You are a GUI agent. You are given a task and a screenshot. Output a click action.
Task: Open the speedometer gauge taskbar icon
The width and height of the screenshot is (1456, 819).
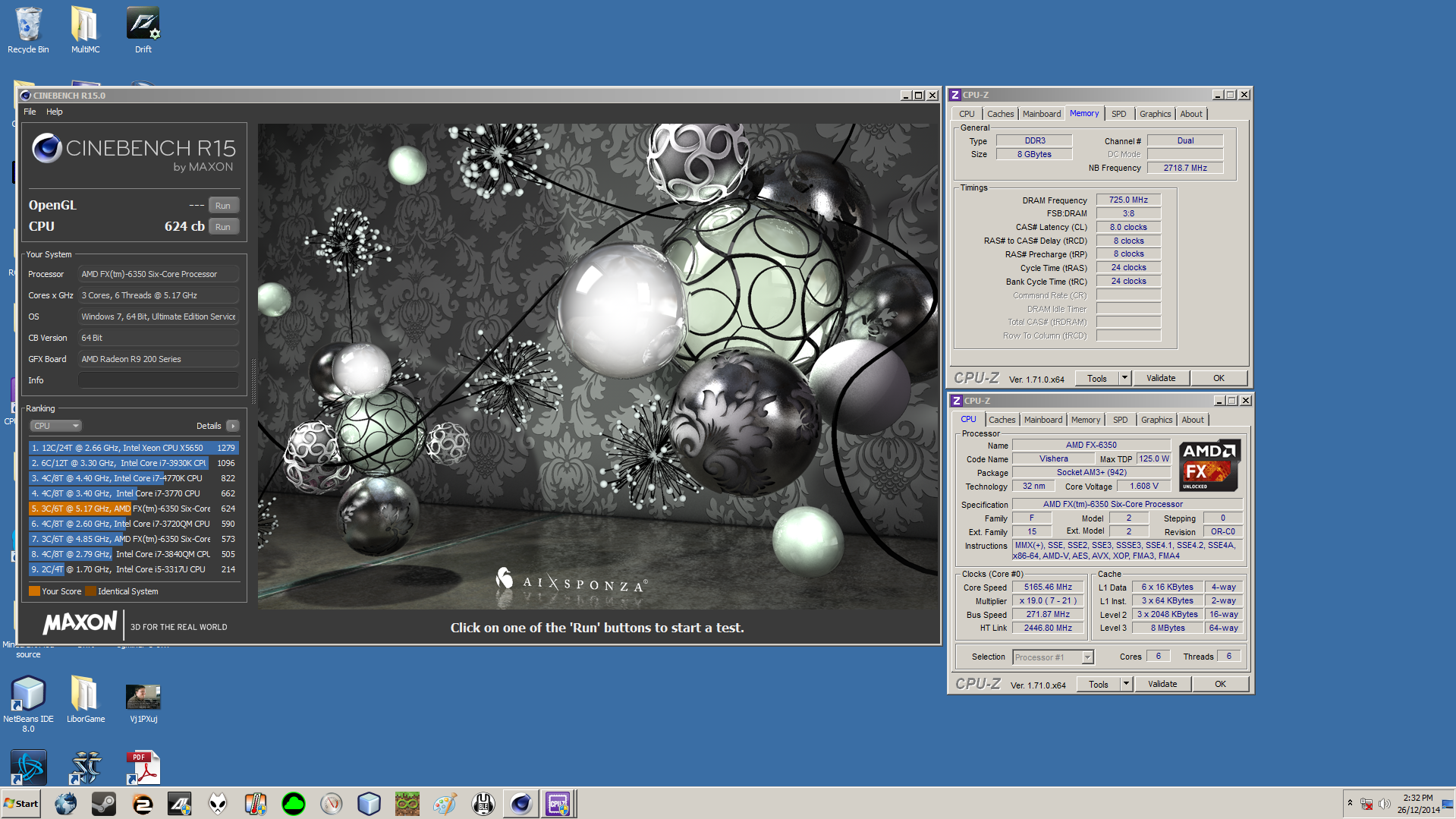click(332, 804)
